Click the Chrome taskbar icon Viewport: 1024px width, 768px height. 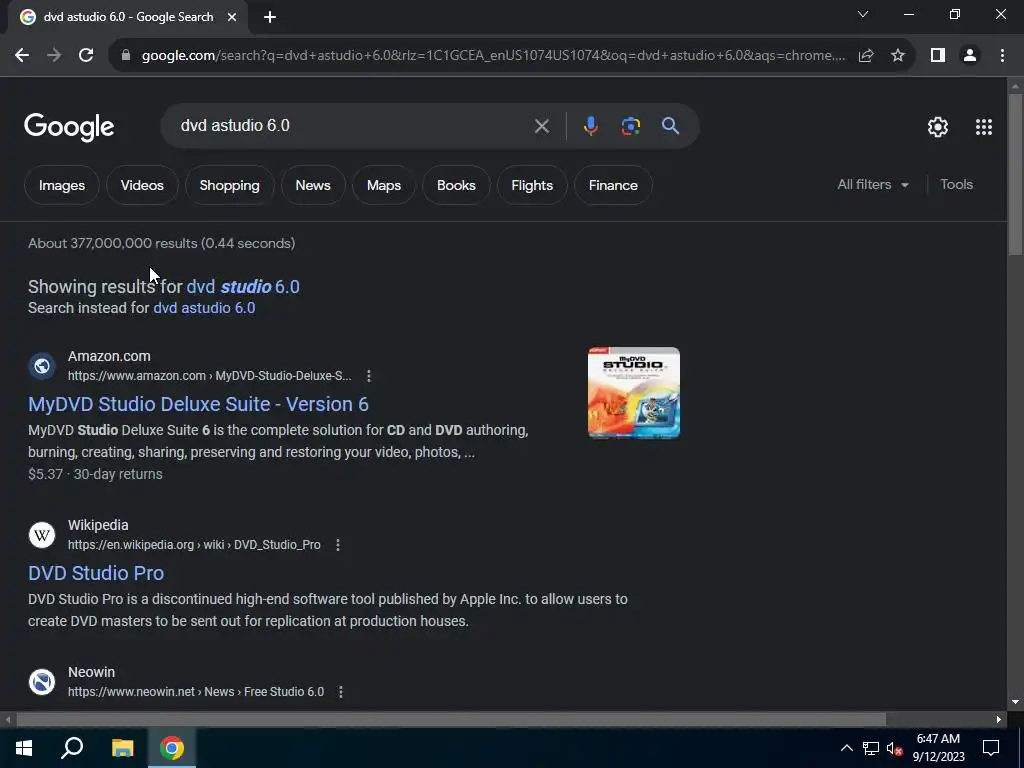tap(172, 748)
